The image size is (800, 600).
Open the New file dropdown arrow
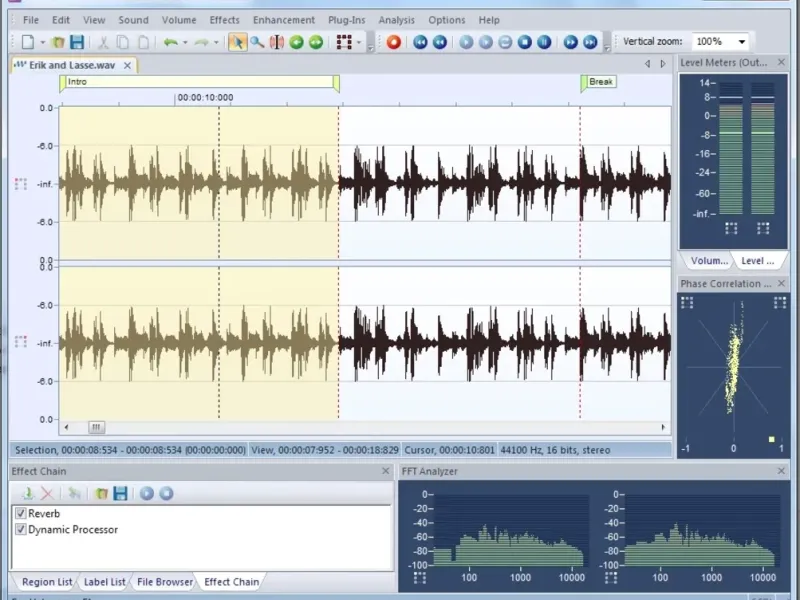pos(42,42)
